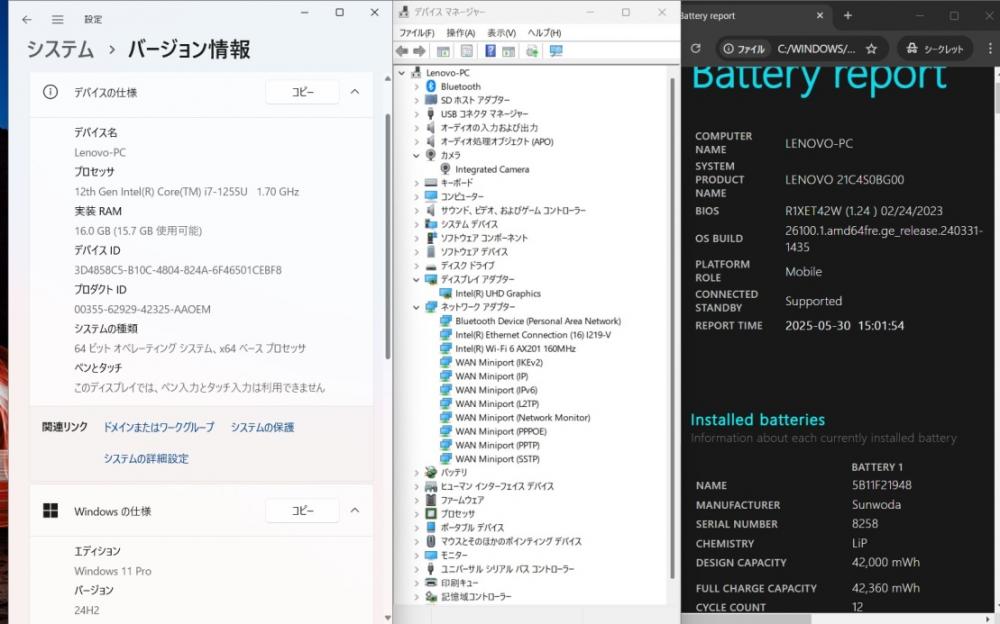Collapse the ネットワーク アダプター category
The height and width of the screenshot is (624, 1000).
(x=416, y=307)
